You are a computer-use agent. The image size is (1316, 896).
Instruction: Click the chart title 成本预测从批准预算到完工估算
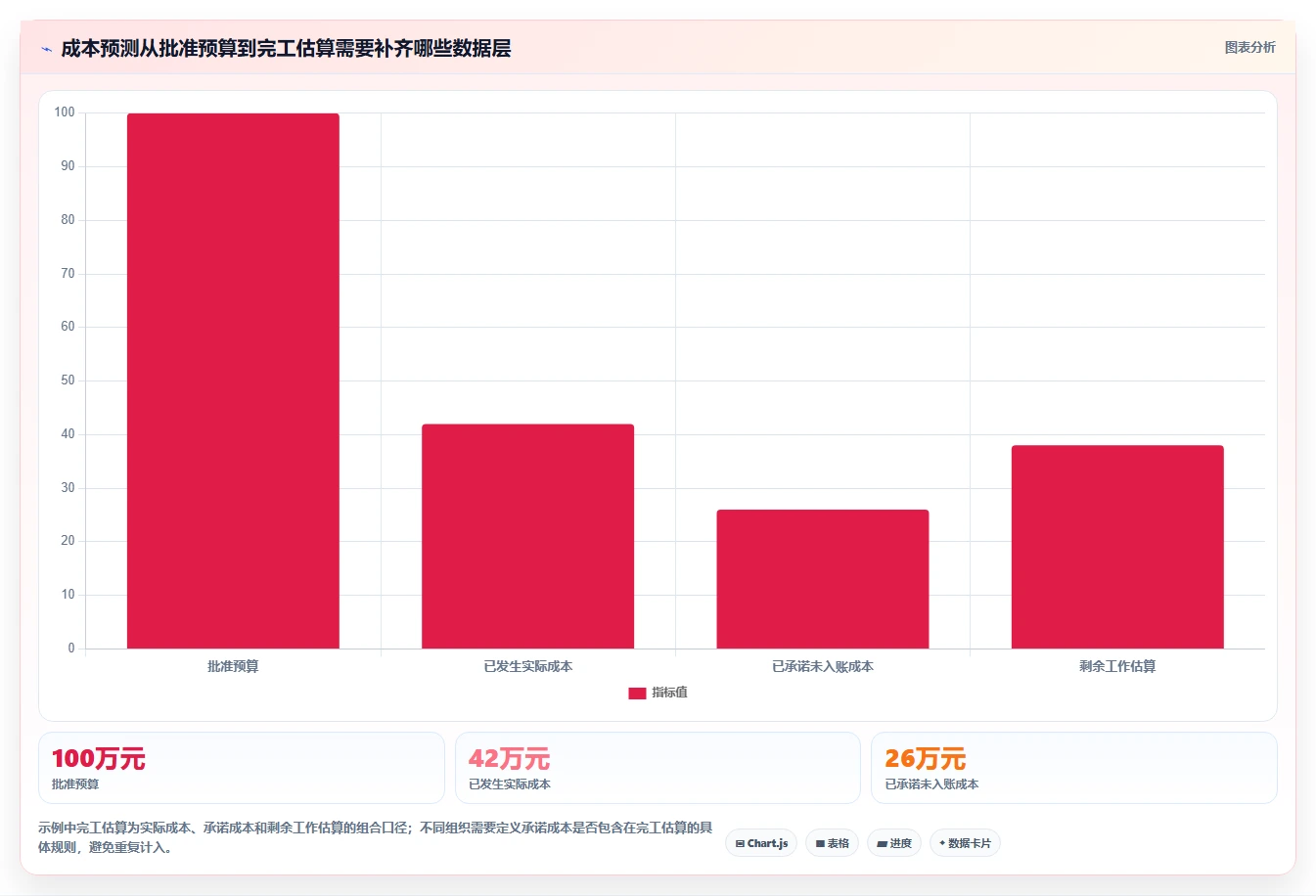pos(286,49)
